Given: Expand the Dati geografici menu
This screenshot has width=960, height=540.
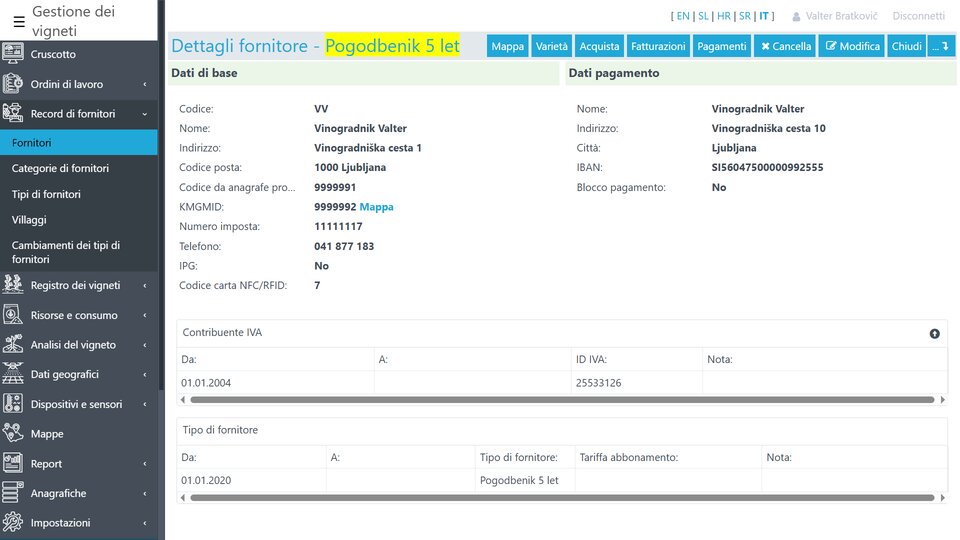Looking at the screenshot, I should 78,374.
